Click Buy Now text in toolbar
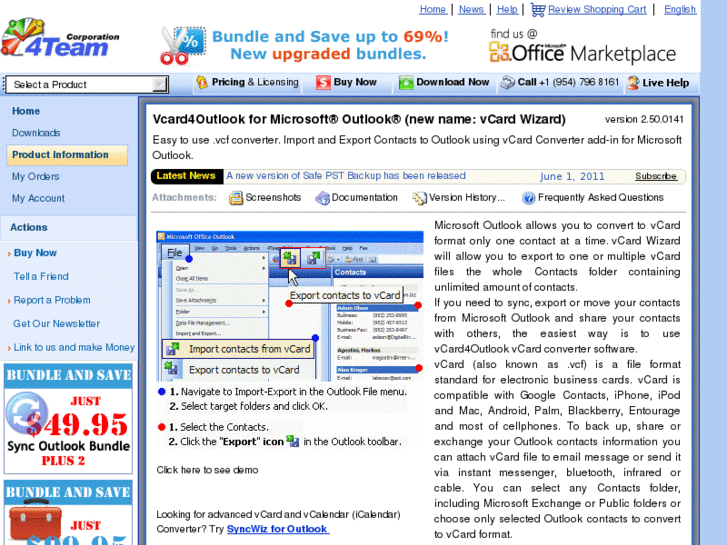Viewport: 727px width, 545px height. click(355, 82)
